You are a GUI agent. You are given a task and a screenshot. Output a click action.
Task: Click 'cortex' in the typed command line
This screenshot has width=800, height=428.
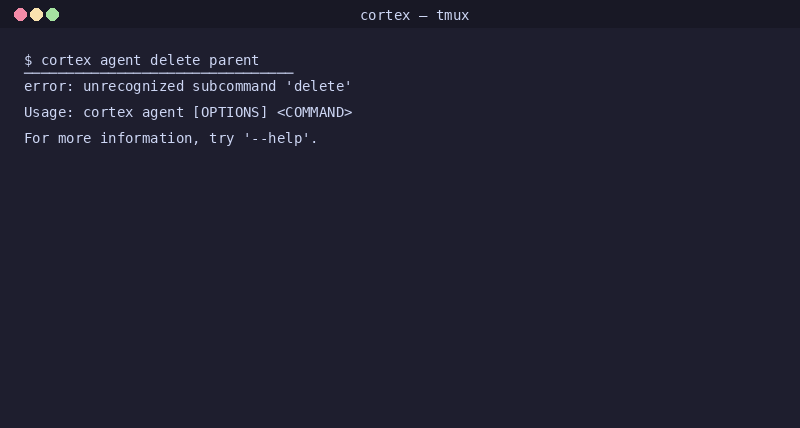coord(66,60)
